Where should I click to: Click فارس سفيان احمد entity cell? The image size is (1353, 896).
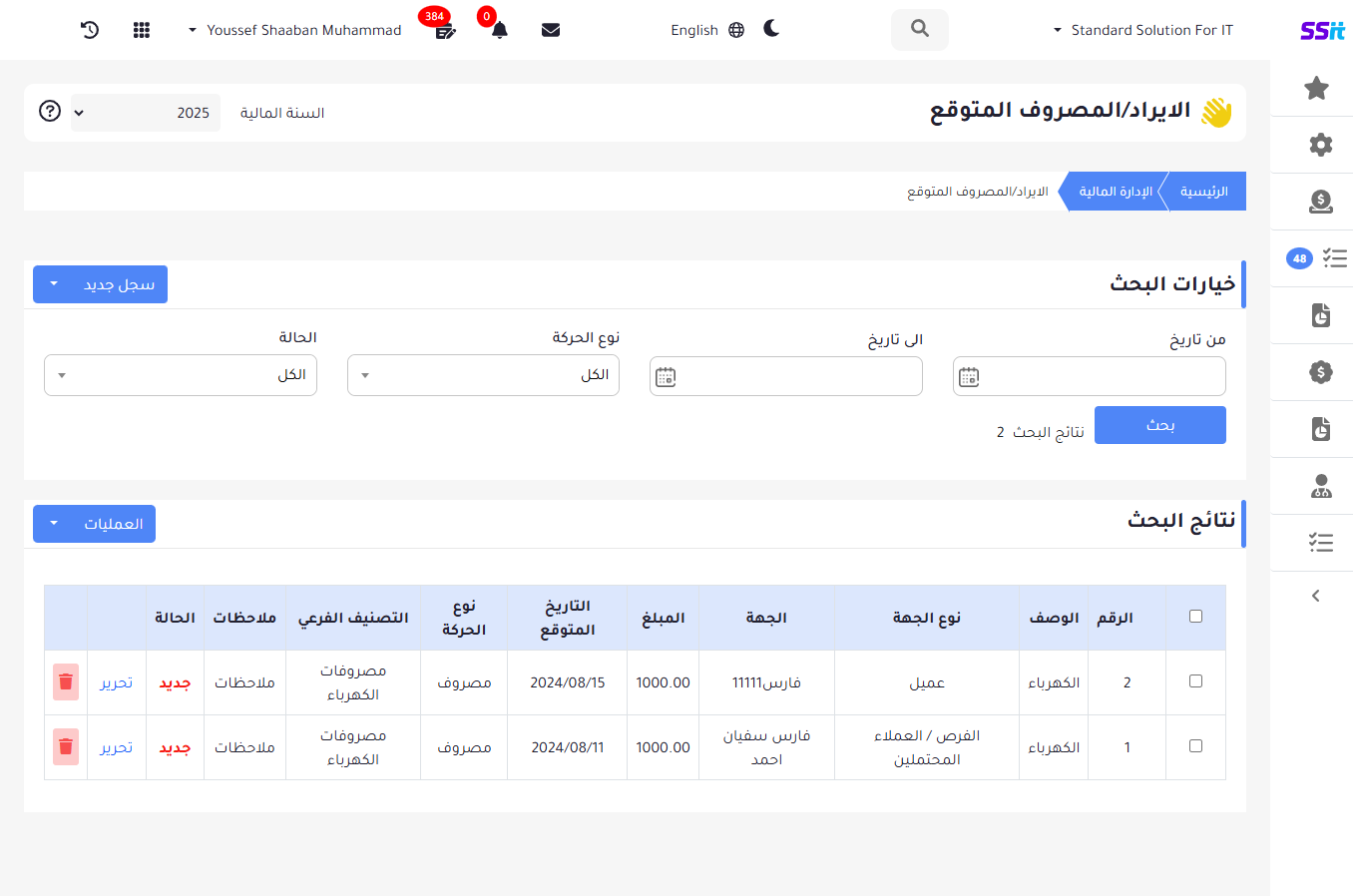point(766,747)
